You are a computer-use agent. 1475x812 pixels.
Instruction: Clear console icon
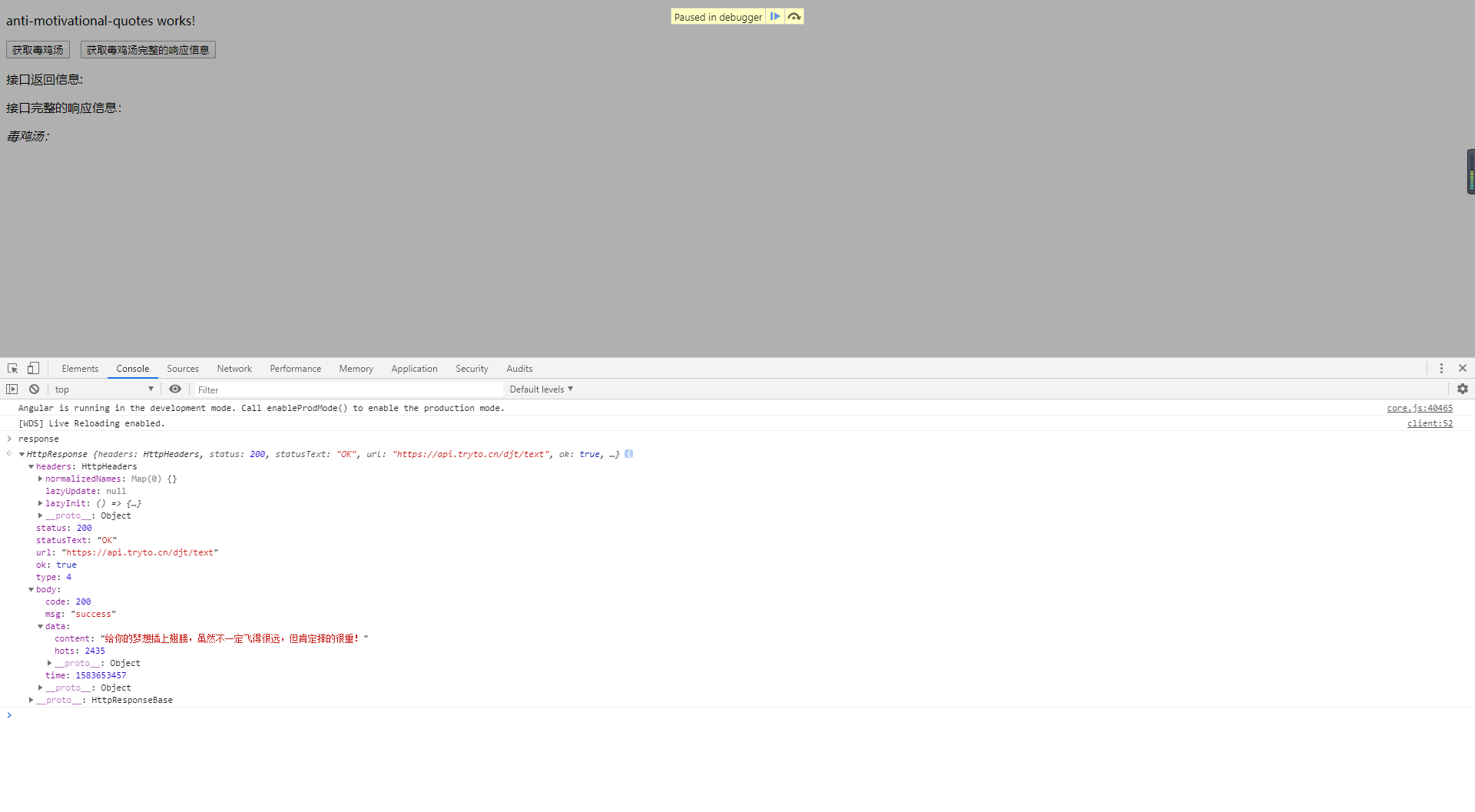34,389
